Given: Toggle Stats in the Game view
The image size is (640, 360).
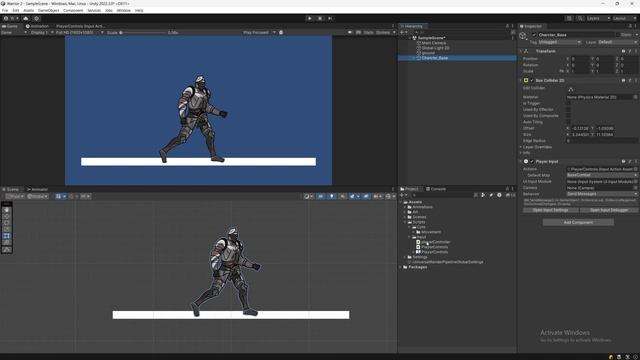Looking at the screenshot, I should click(368, 32).
